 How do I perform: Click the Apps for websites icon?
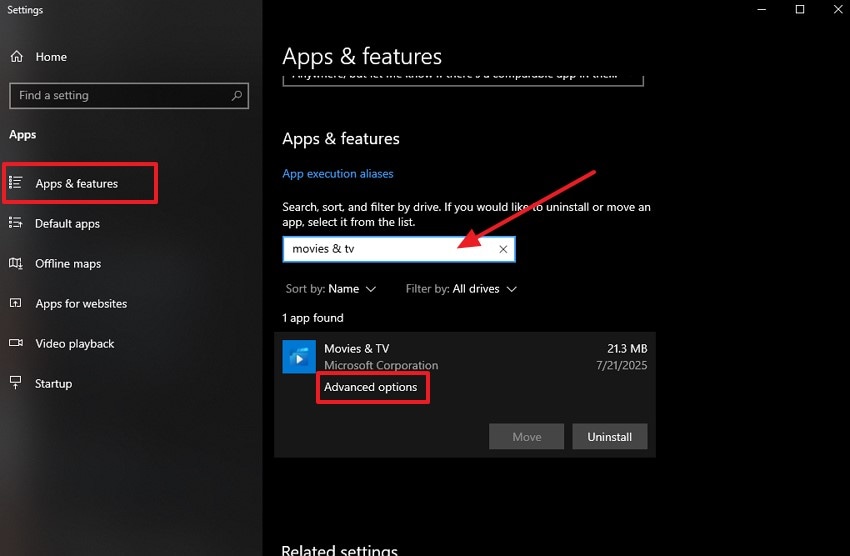pos(16,303)
